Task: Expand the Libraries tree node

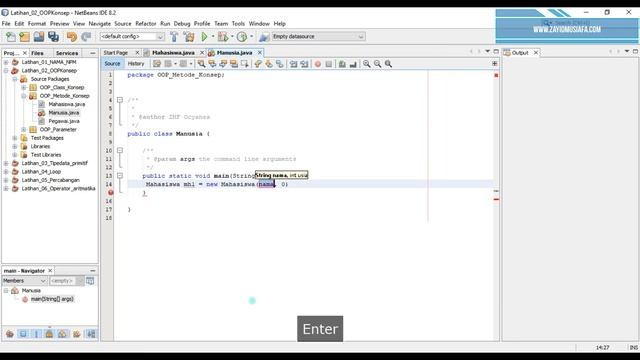Action: pos(15,146)
